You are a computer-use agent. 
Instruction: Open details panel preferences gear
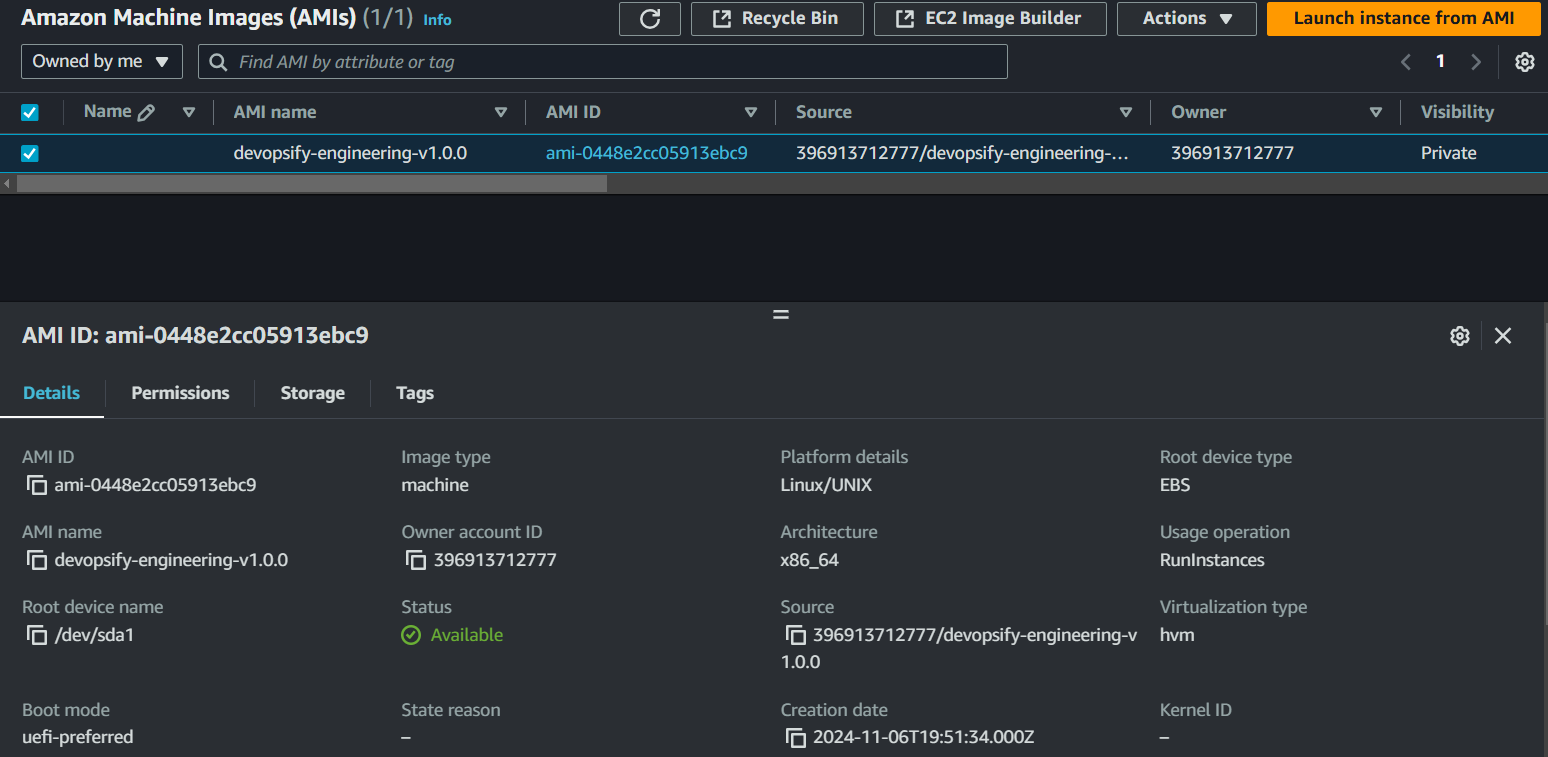1459,336
